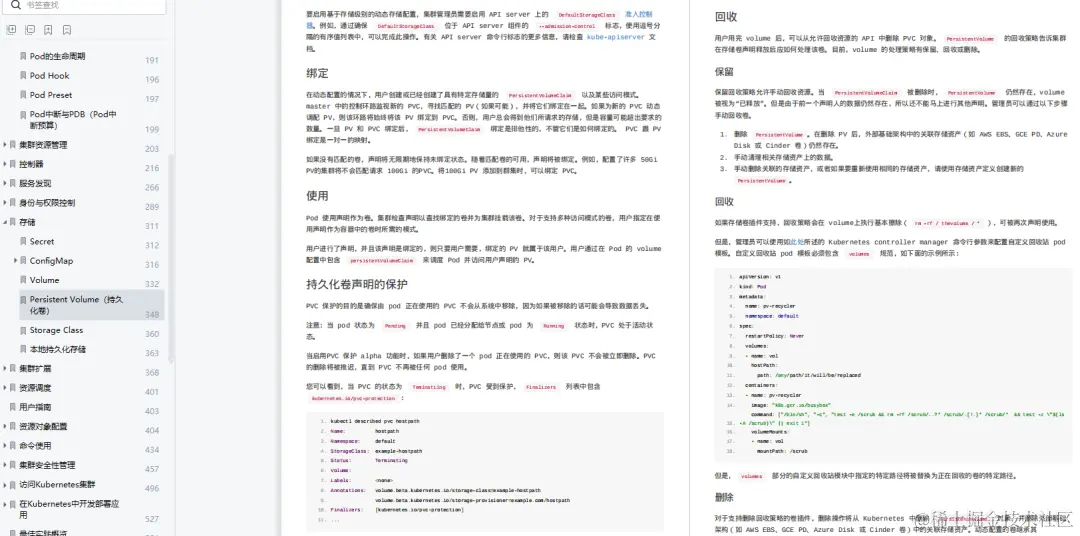
Task: Open the 准入控制器 hyperlink in document
Action: (638, 14)
